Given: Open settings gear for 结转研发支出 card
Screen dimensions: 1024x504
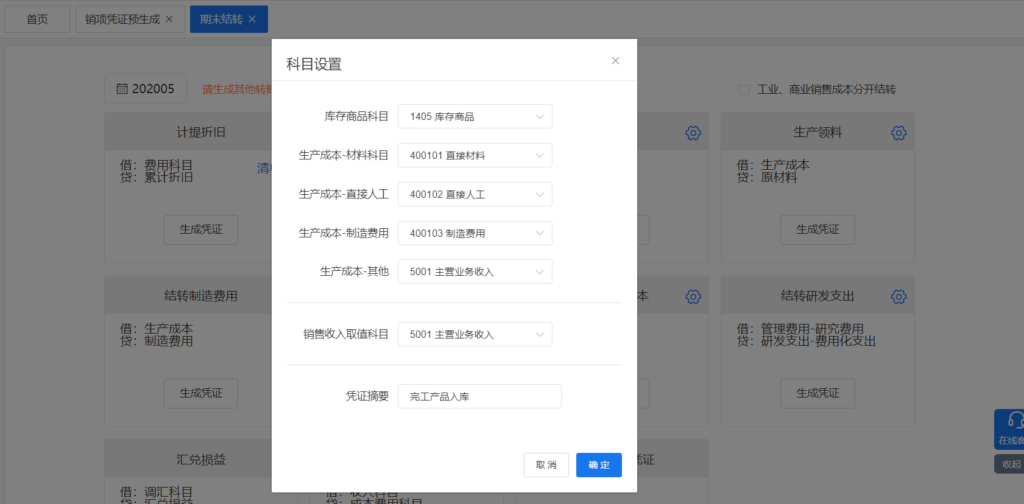Looking at the screenshot, I should [899, 296].
